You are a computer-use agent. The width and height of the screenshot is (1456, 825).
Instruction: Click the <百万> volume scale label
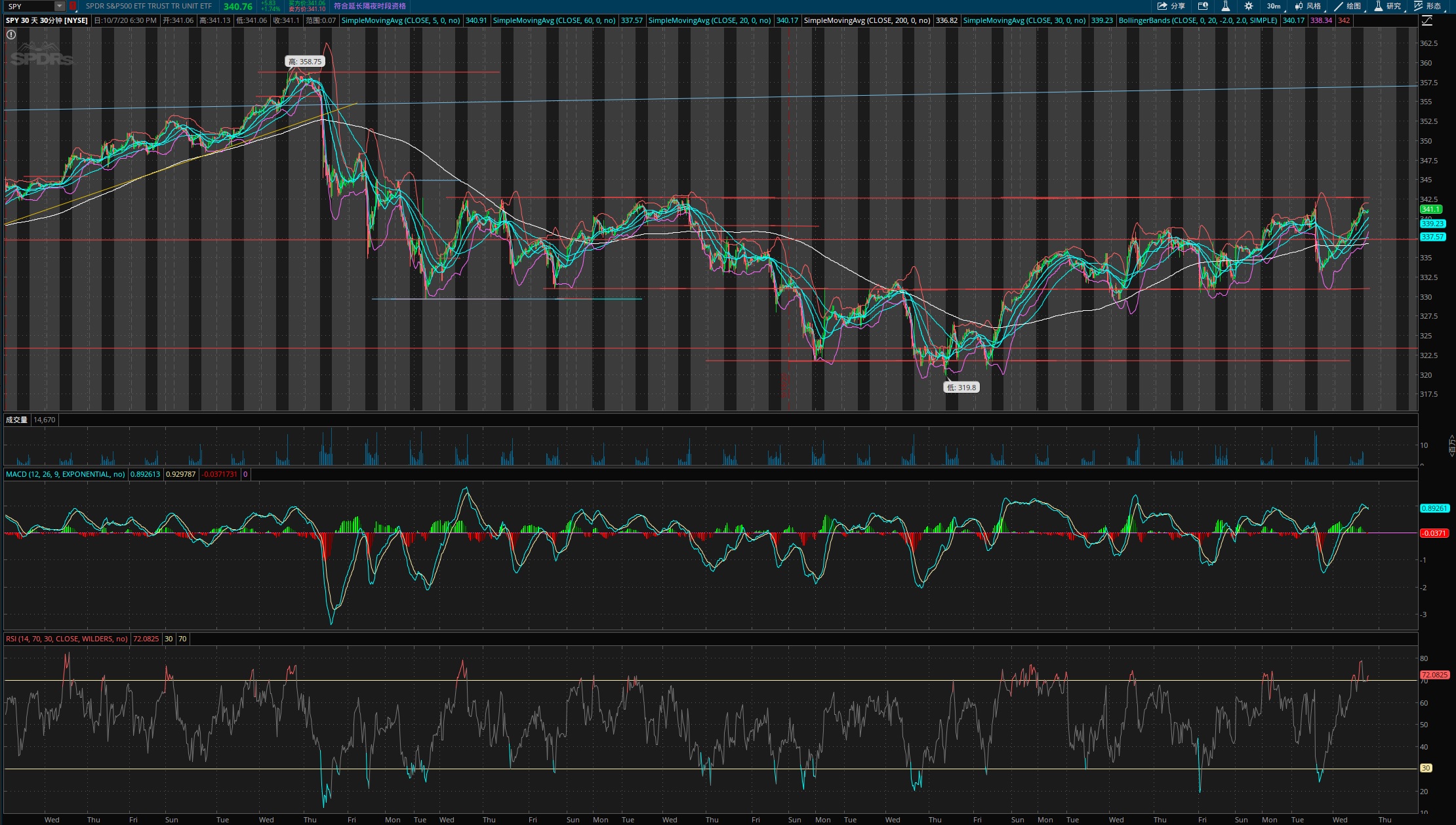pyautogui.click(x=1451, y=446)
